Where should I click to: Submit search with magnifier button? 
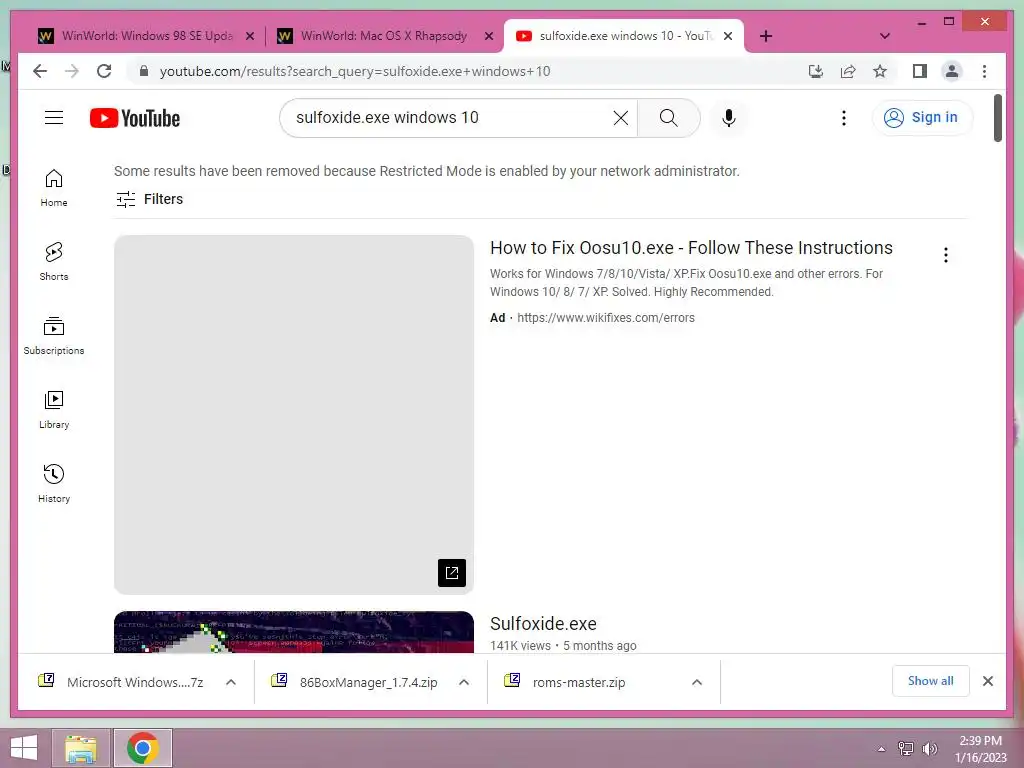(669, 118)
